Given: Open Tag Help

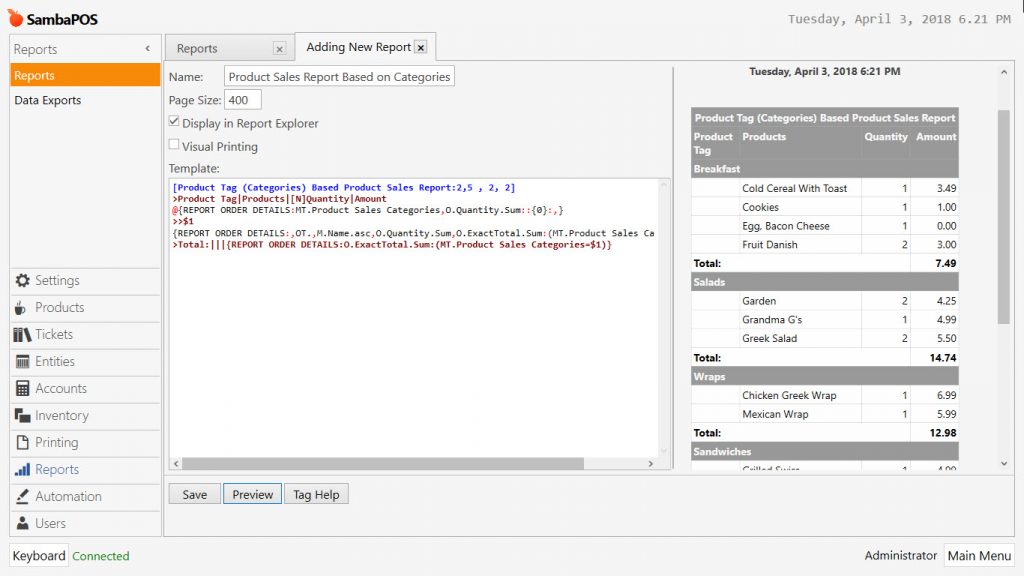Looking at the screenshot, I should click(316, 494).
